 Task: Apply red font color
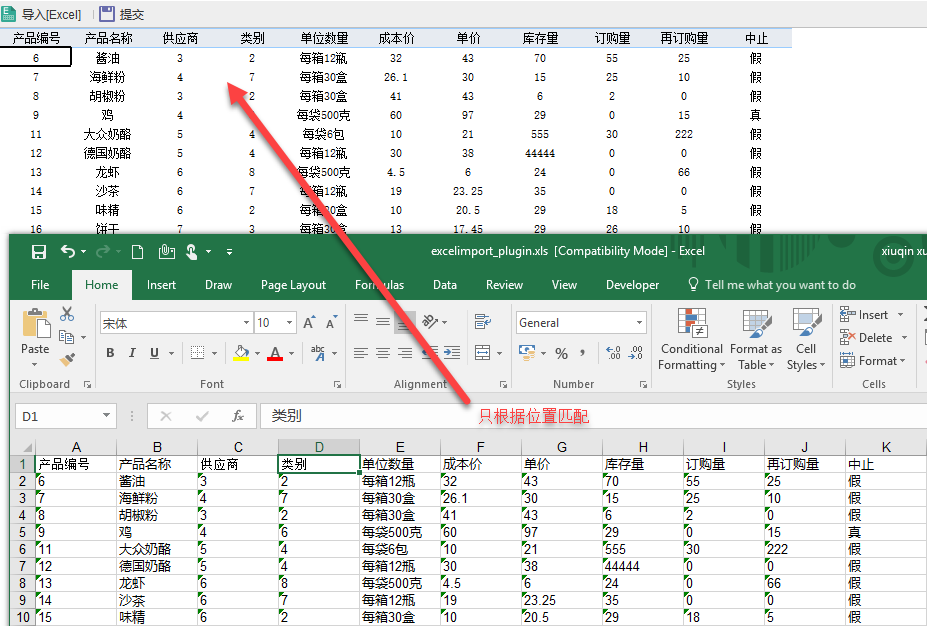tap(275, 353)
